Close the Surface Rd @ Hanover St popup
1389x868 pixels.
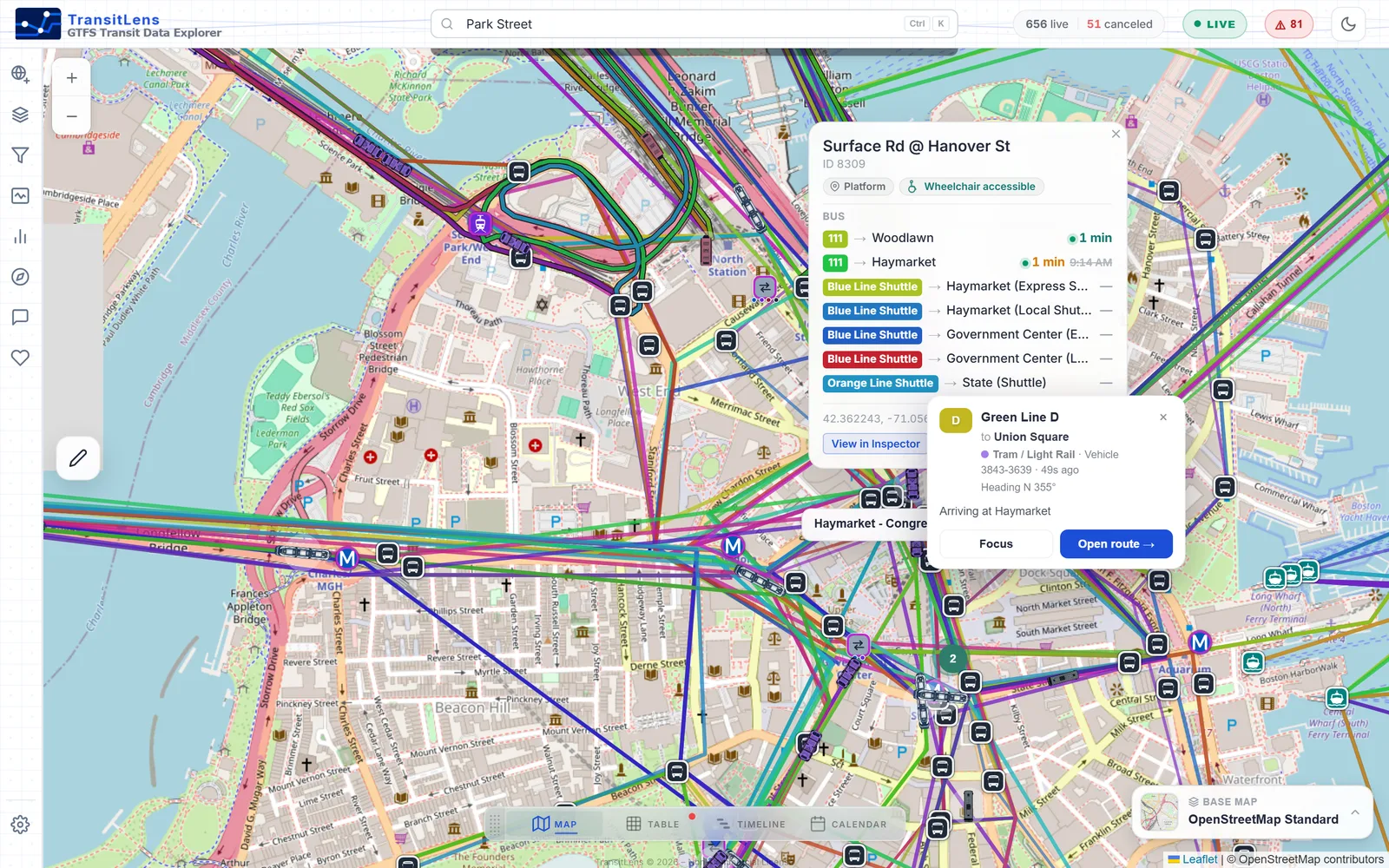coord(1116,134)
